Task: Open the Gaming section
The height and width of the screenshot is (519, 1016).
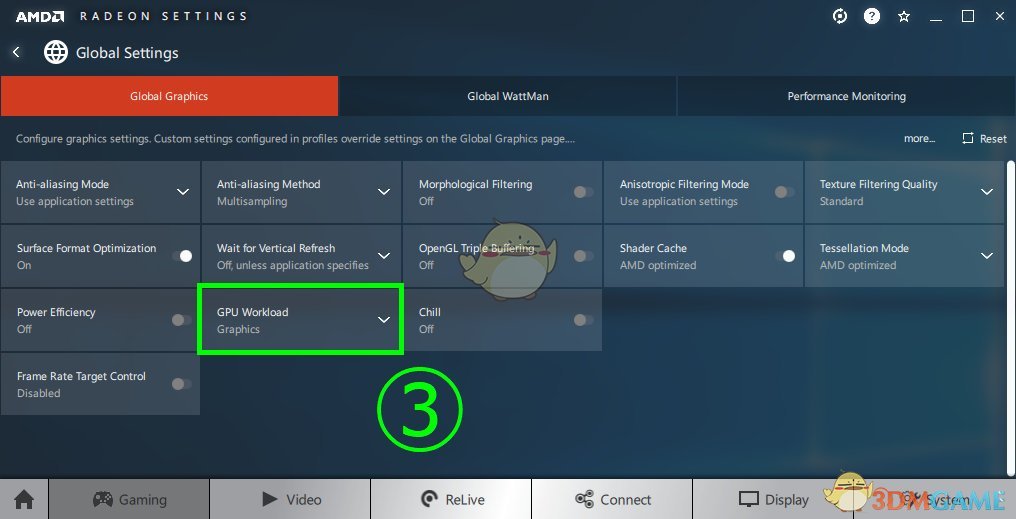Action: [129, 500]
